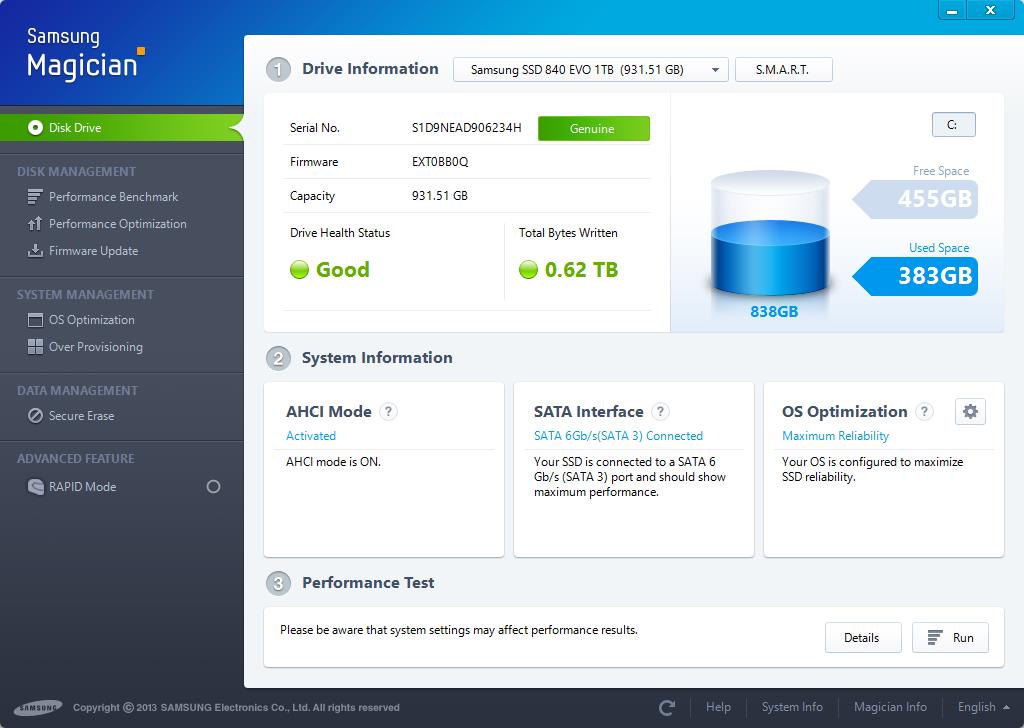The height and width of the screenshot is (728, 1024).
Task: Click serial number S1D9NEAD906234H
Action: click(466, 128)
